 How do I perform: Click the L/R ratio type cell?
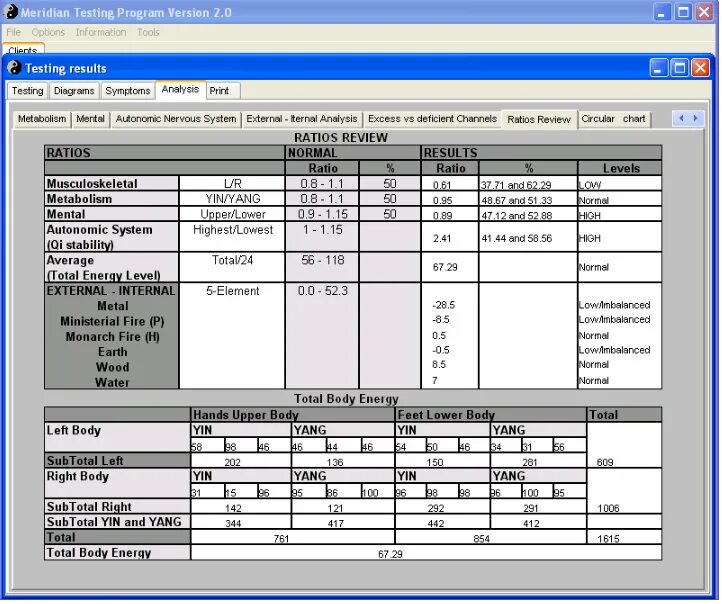click(x=233, y=184)
